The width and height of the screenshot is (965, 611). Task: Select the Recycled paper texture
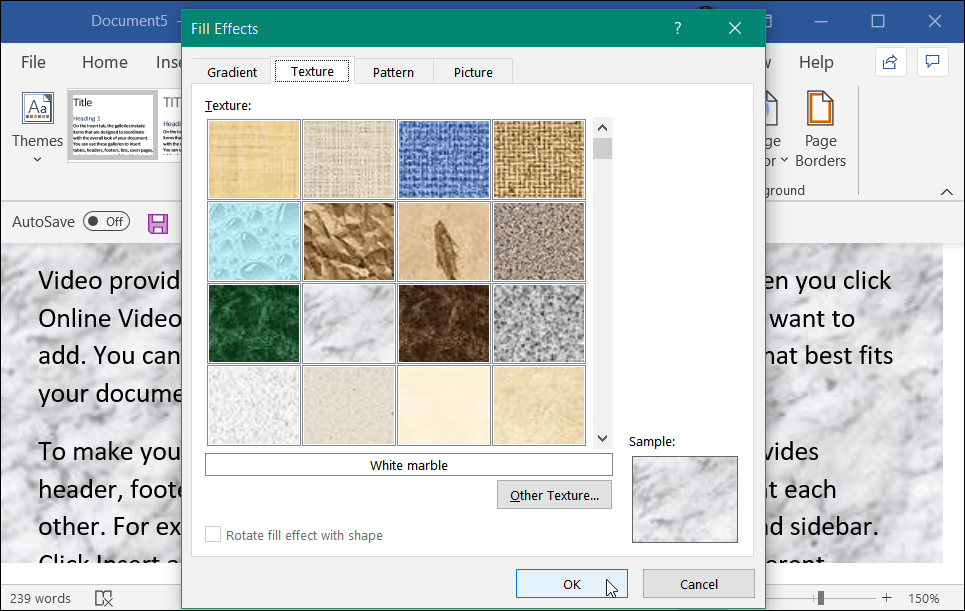(x=349, y=405)
